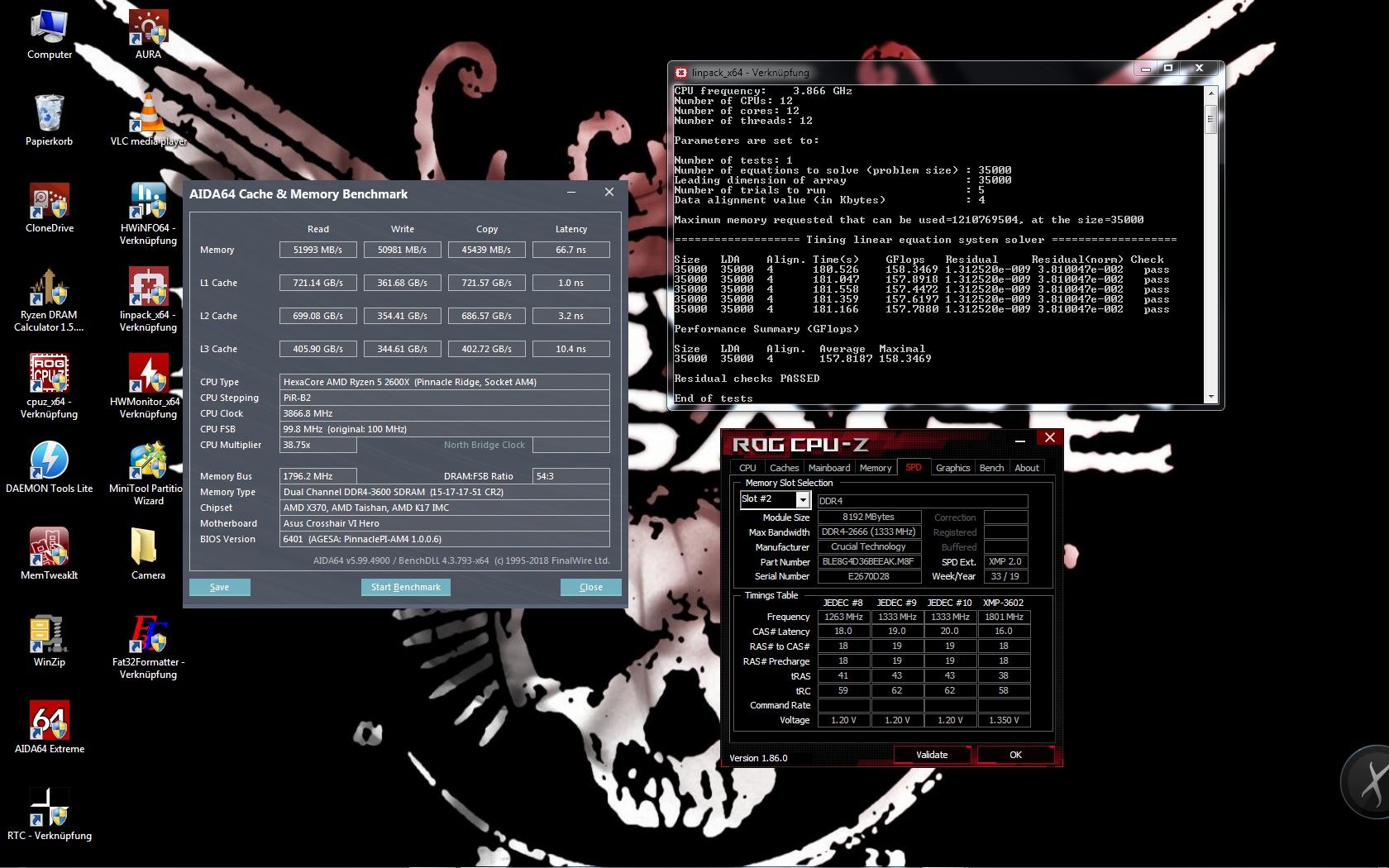Open the Camera folder

pyautogui.click(x=148, y=555)
